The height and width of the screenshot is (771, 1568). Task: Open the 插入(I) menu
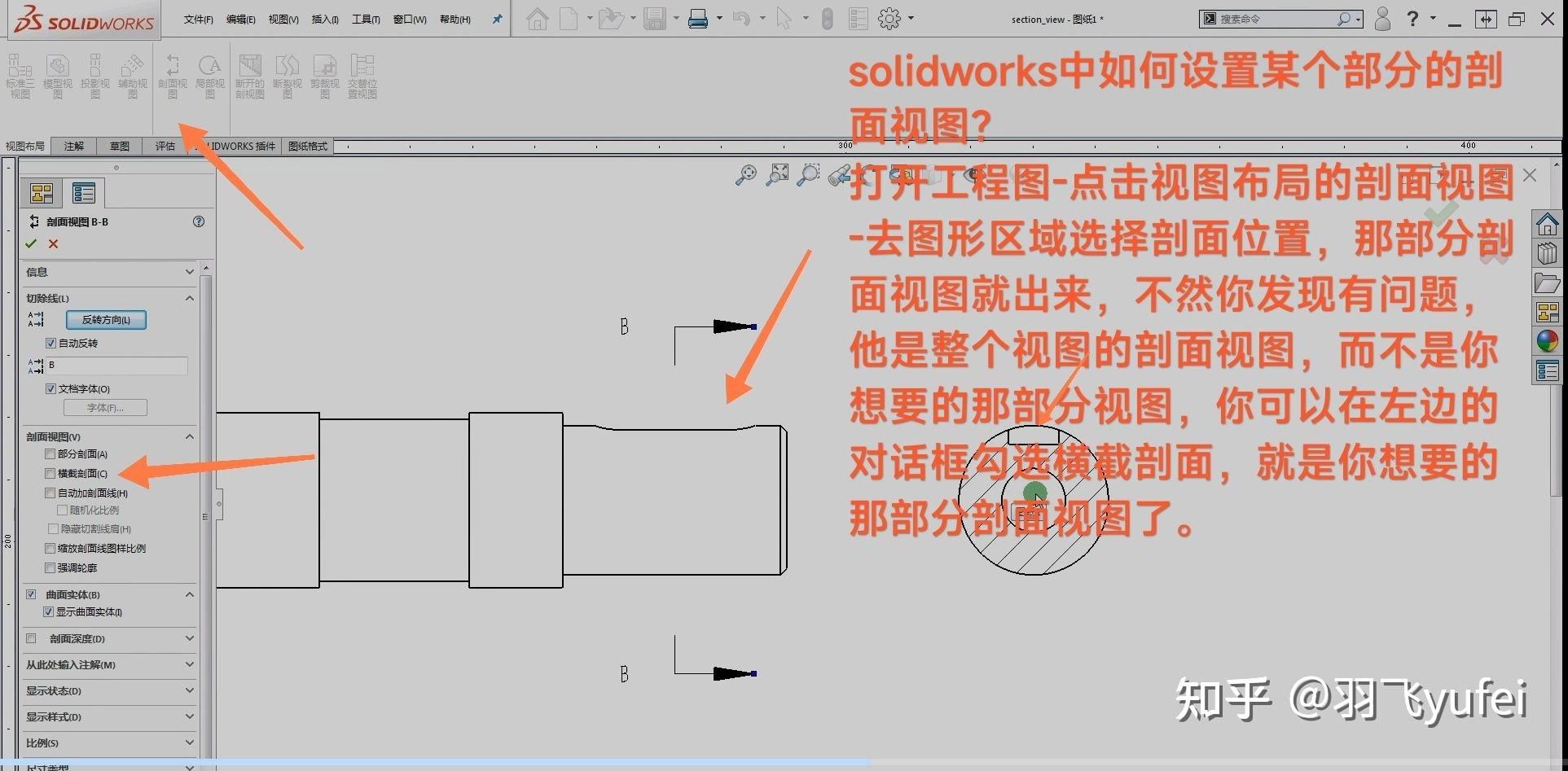(325, 20)
